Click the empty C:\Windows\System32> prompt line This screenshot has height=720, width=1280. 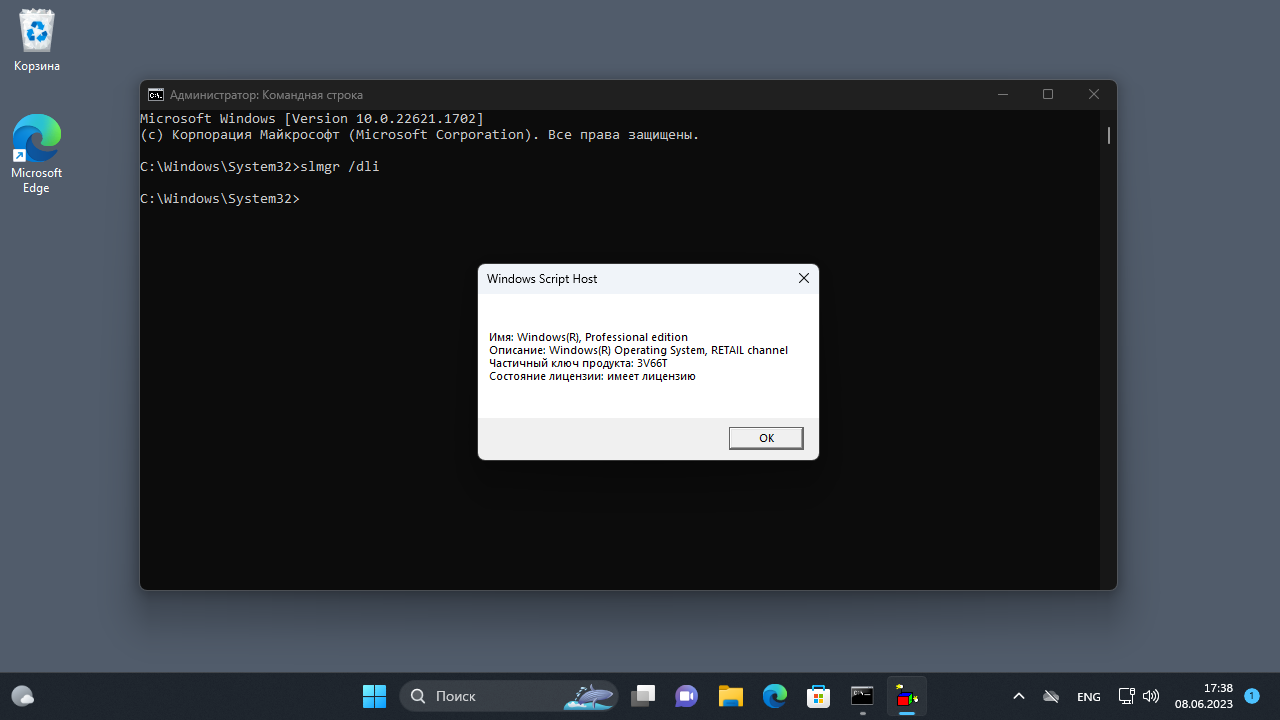point(220,199)
